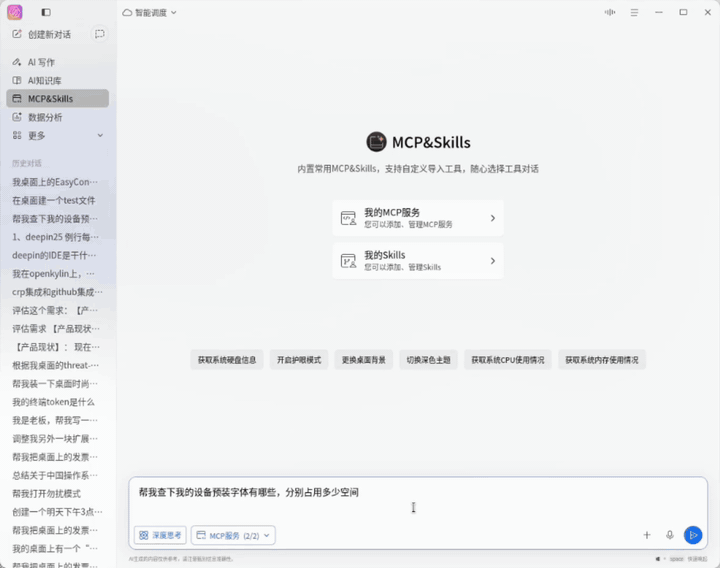The image size is (720, 568).
Task: Choose the 切换深色主题 suggestion
Action: [x=428, y=360]
